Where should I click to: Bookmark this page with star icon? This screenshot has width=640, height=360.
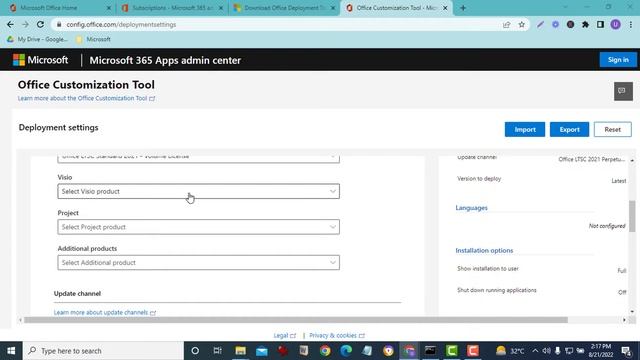[x=522, y=24]
